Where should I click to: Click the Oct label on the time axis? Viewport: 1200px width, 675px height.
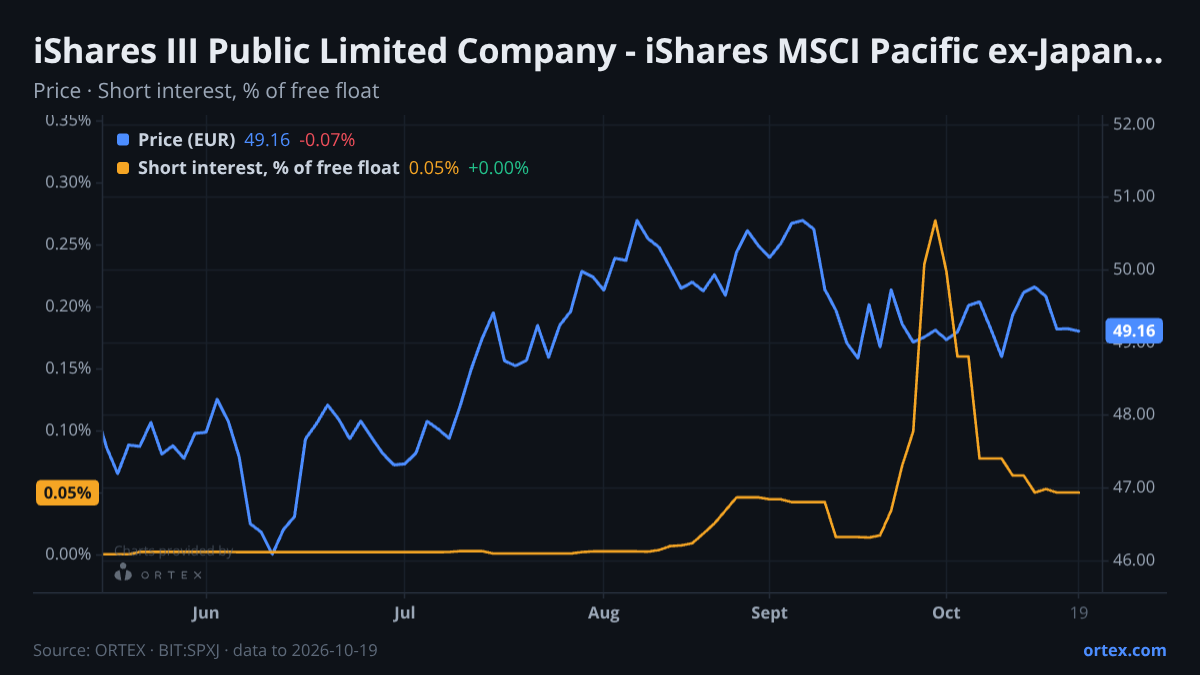(945, 612)
